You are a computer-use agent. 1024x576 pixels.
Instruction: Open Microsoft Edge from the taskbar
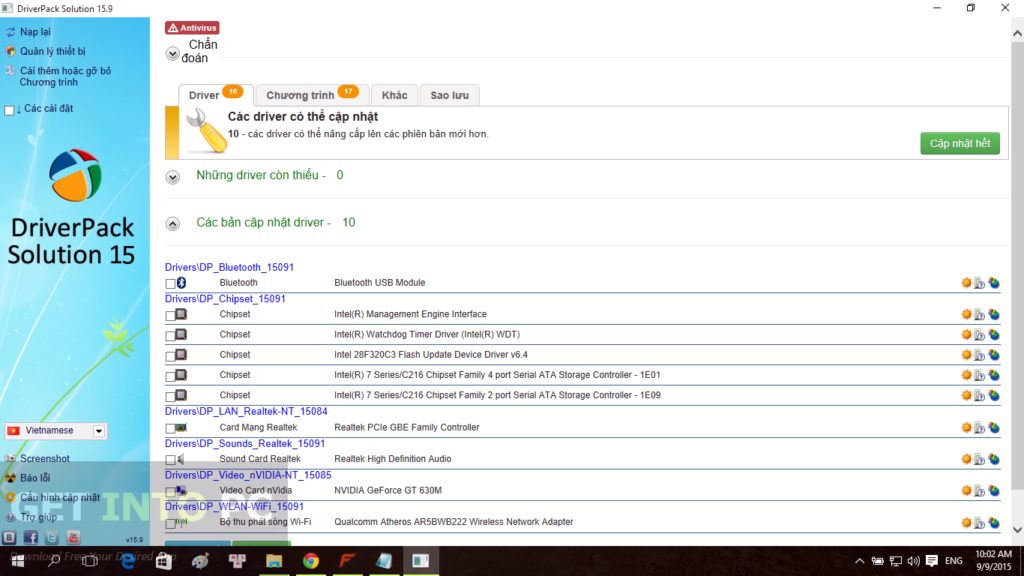127,561
